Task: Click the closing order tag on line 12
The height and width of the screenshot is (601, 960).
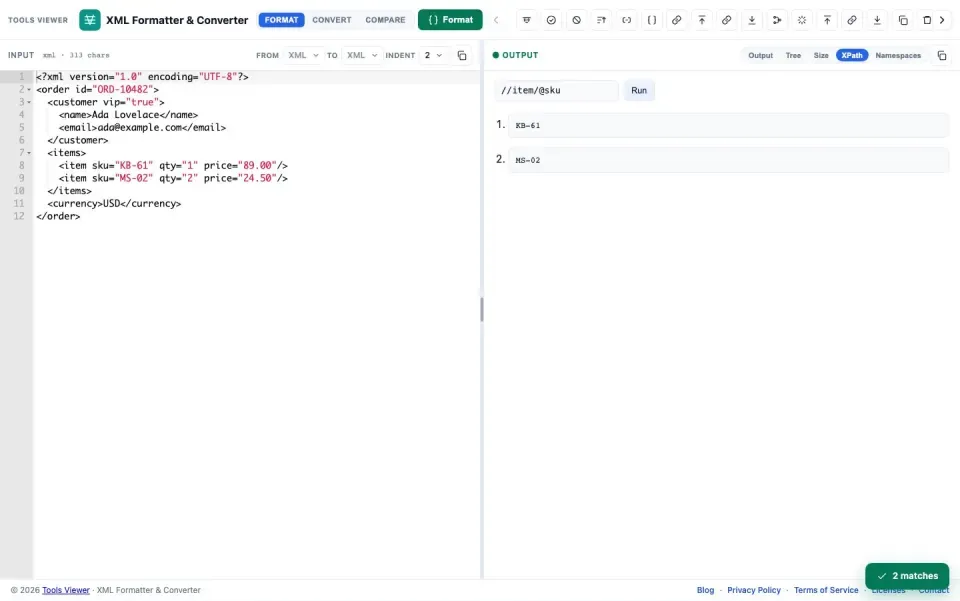Action: (58, 217)
